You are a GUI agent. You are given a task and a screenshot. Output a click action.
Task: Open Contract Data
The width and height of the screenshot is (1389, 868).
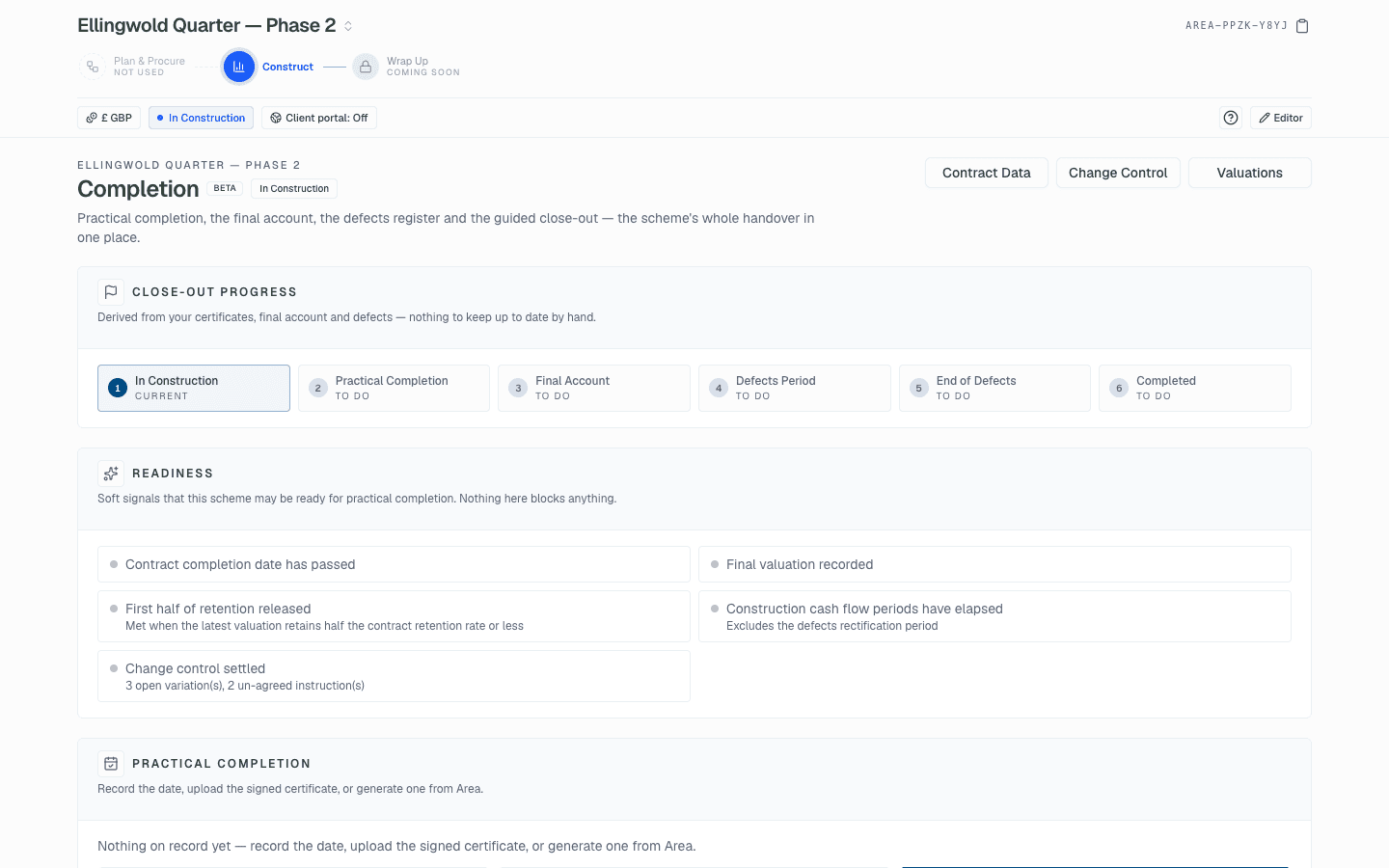click(987, 173)
